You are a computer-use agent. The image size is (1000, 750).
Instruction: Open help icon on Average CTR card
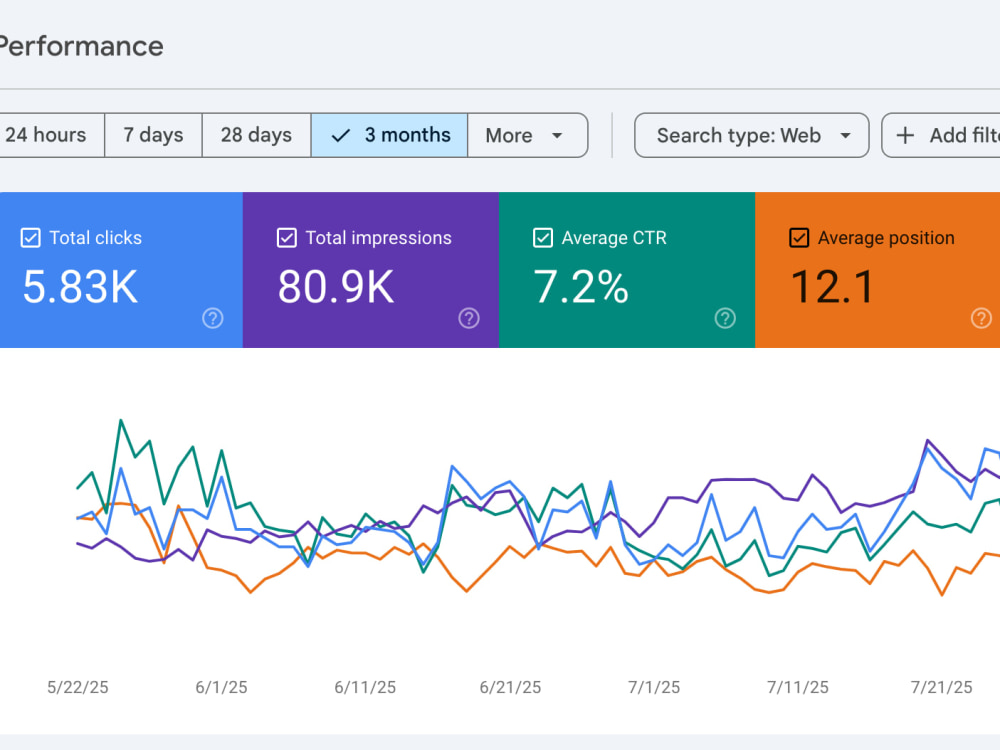tap(725, 318)
